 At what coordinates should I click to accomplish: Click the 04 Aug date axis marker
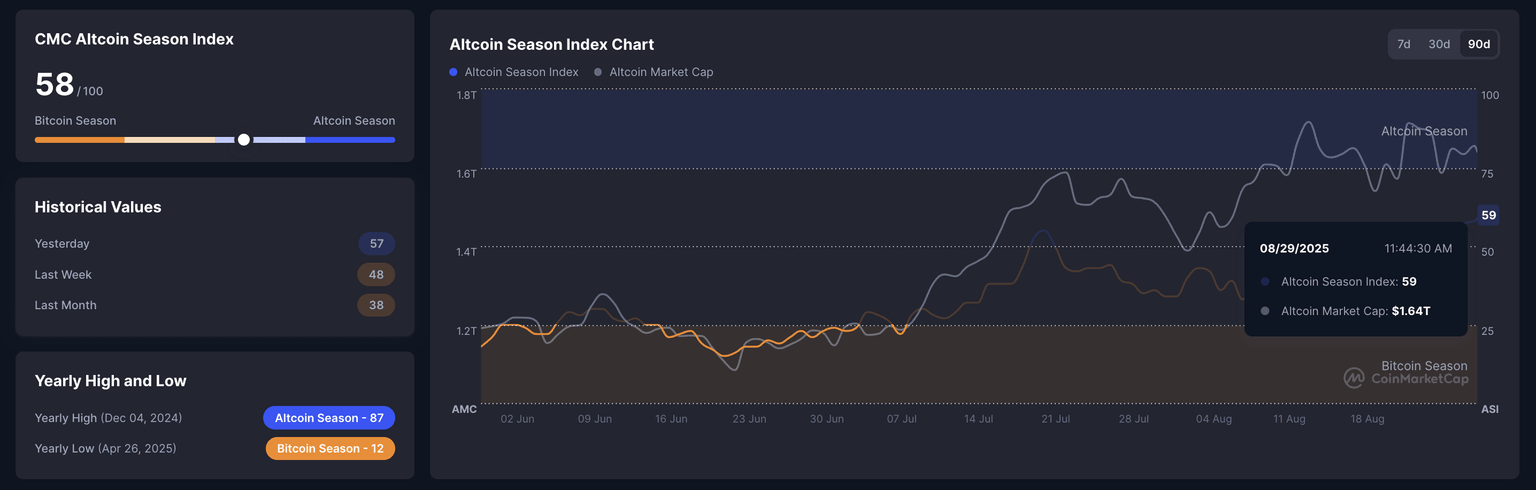tap(1214, 420)
